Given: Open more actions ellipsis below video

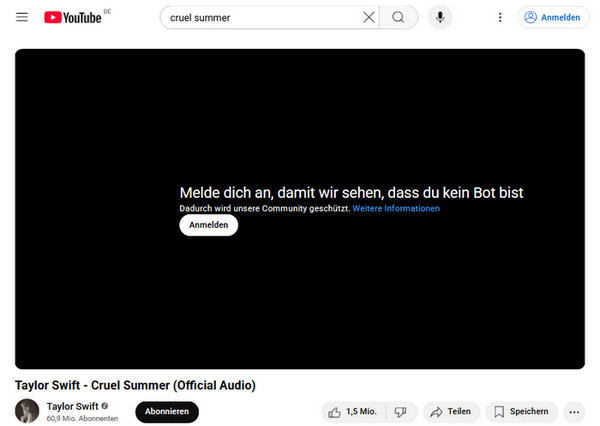Looking at the screenshot, I should (574, 412).
